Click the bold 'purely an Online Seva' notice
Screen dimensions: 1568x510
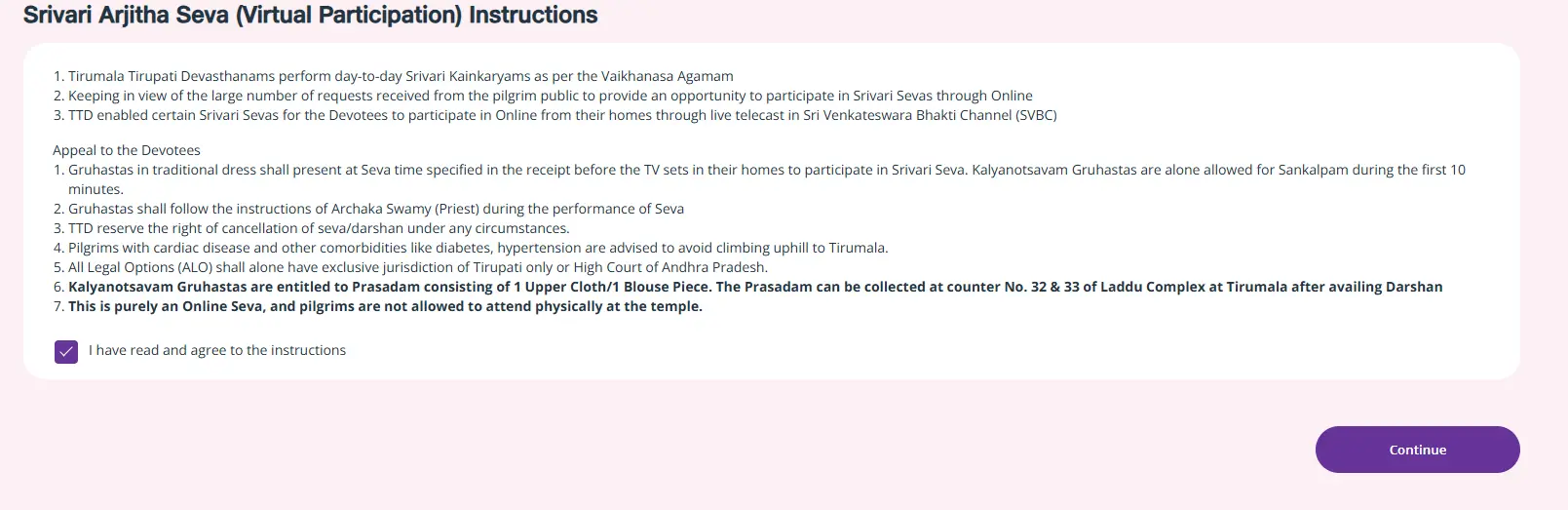[x=385, y=306]
